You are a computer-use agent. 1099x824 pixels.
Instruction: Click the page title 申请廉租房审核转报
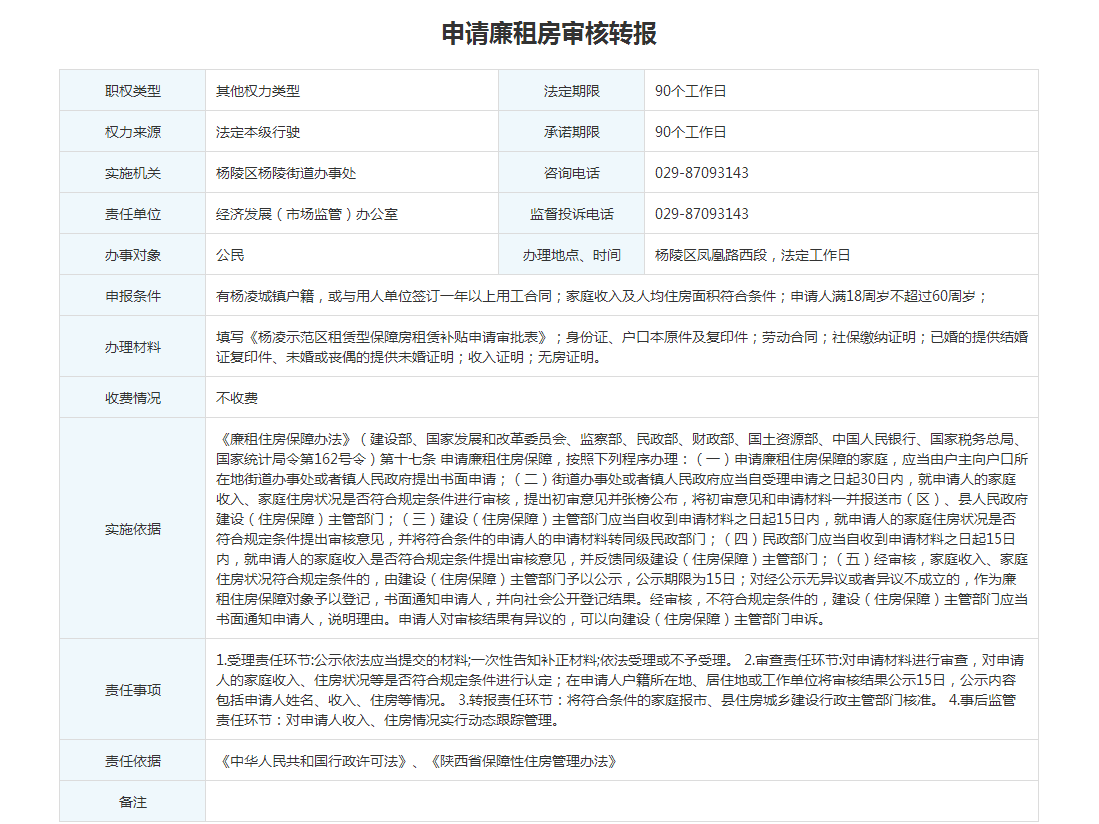pos(549,33)
